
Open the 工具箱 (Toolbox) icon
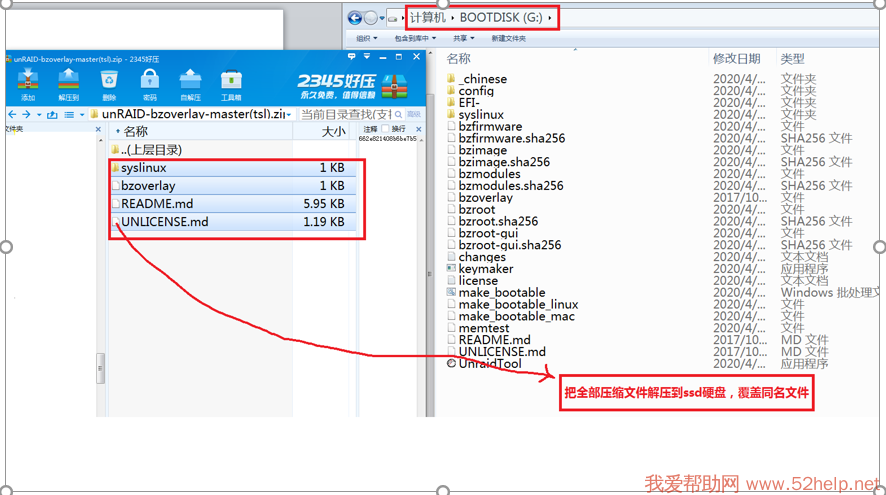231,84
